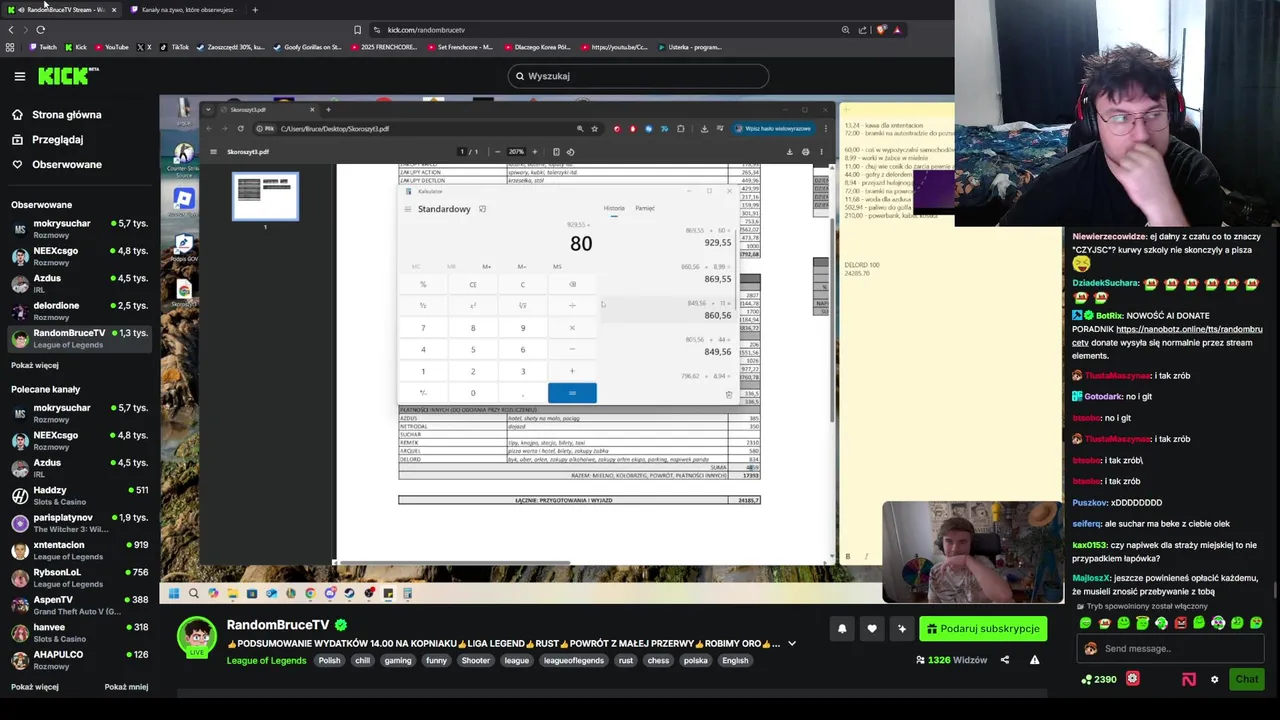
Task: Click Podaruj subskrypcje button
Action: [x=983, y=629]
